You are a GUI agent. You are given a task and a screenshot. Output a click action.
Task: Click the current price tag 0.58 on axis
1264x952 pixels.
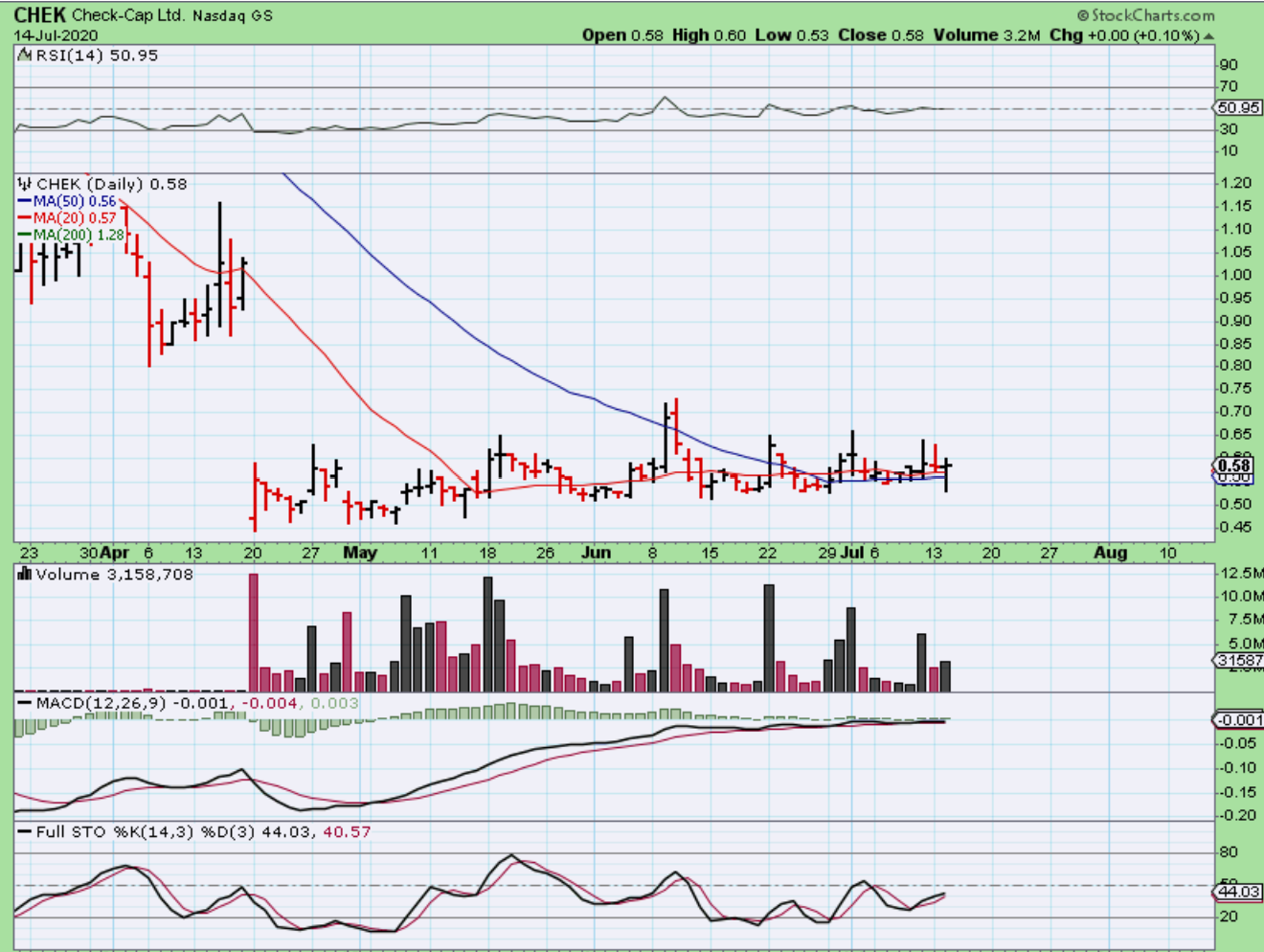1234,465
